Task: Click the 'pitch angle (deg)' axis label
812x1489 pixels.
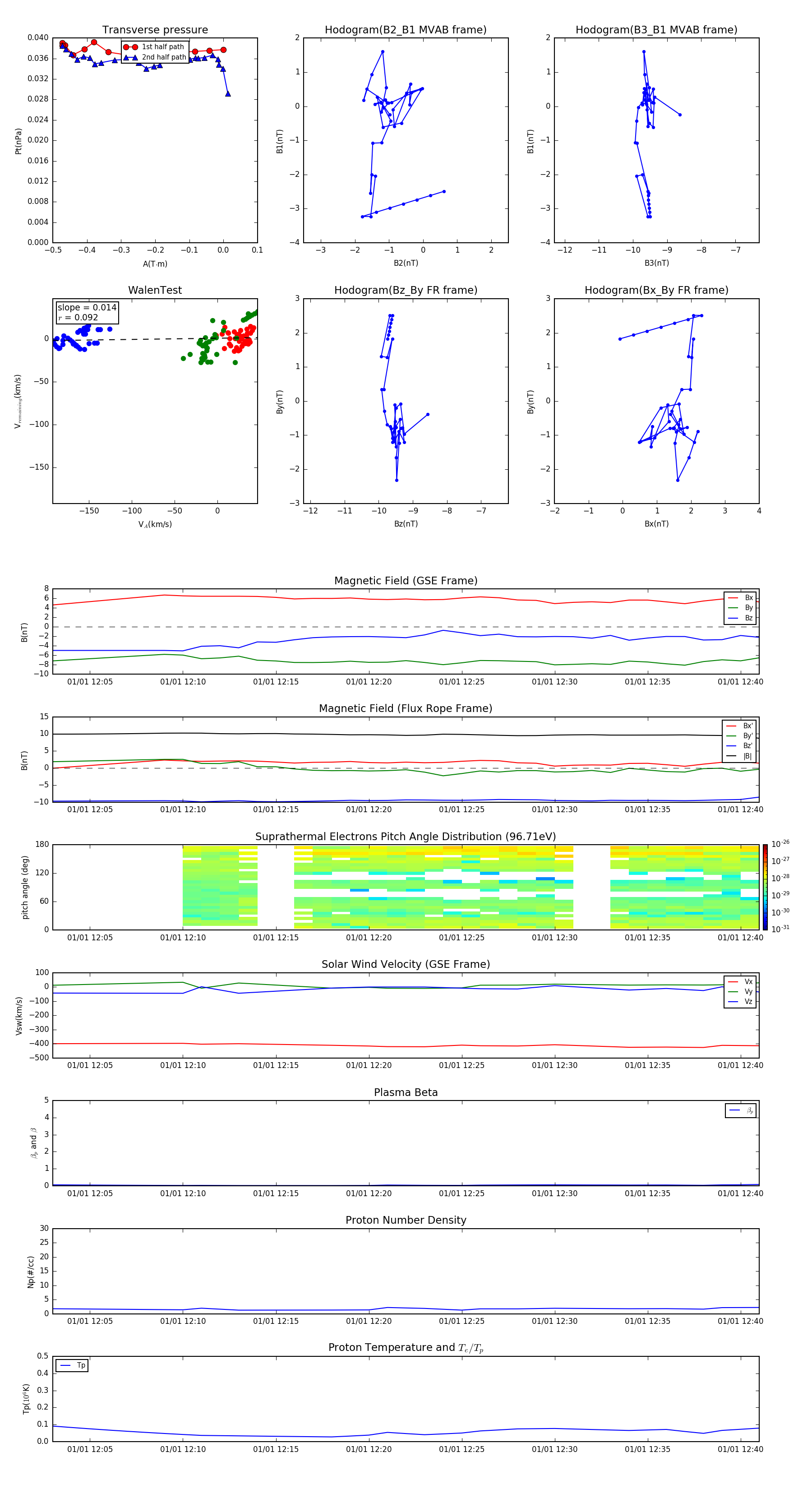Action: 25,887
